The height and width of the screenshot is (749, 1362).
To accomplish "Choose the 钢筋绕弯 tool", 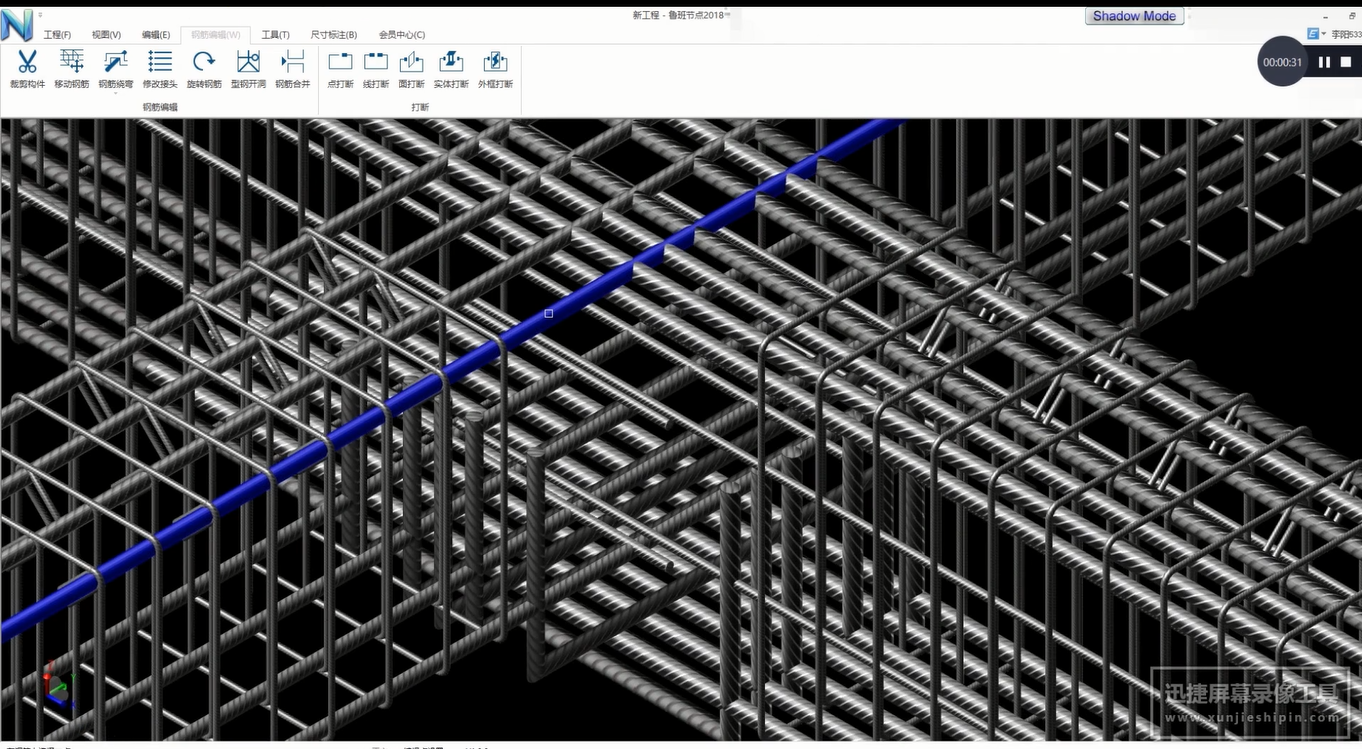I will tap(115, 69).
